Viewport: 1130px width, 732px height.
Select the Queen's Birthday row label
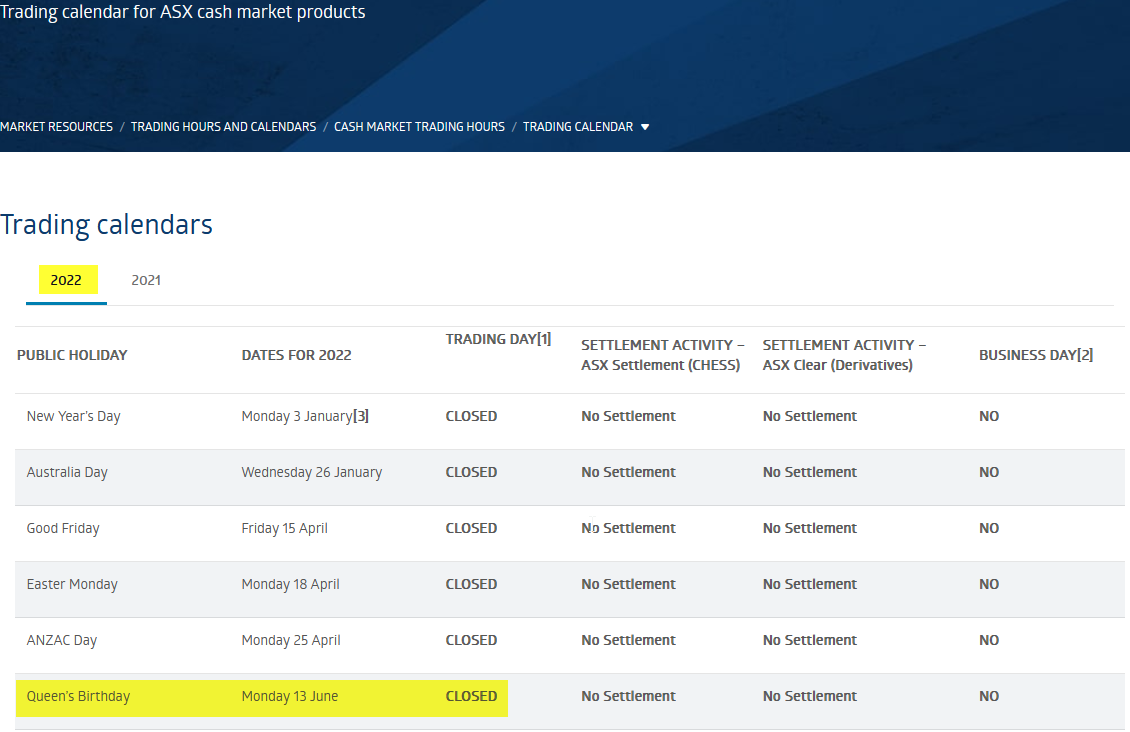(x=79, y=697)
